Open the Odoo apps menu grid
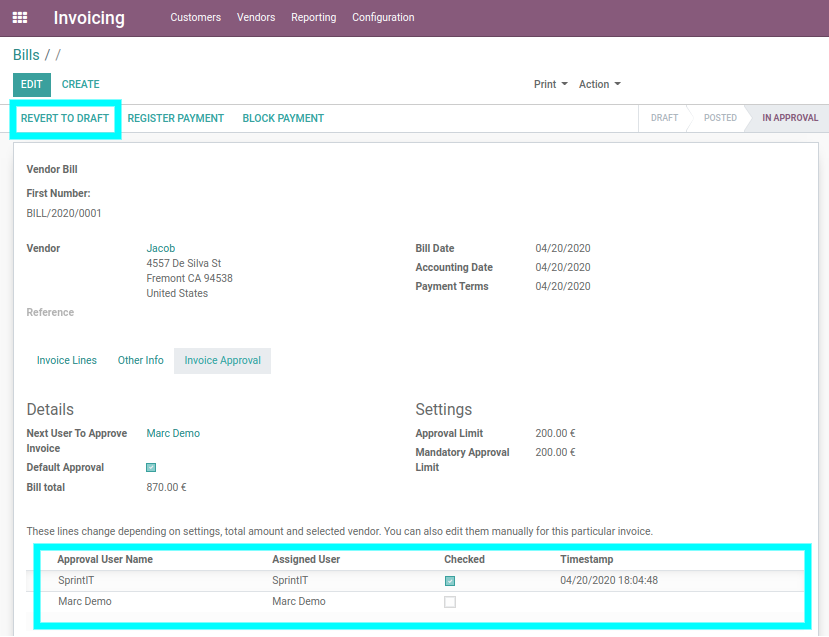 tap(19, 17)
